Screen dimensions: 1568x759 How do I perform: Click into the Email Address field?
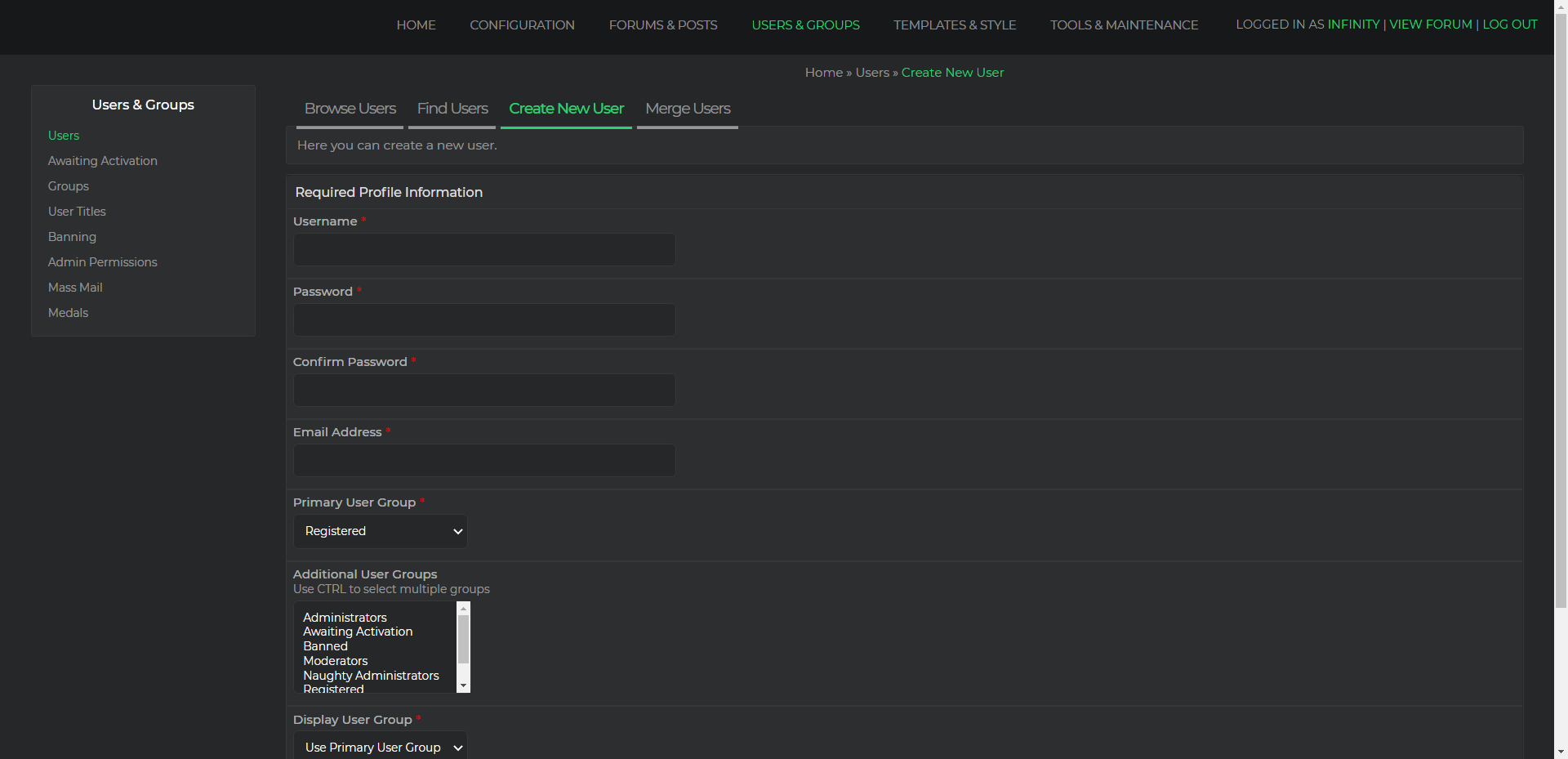(x=483, y=461)
